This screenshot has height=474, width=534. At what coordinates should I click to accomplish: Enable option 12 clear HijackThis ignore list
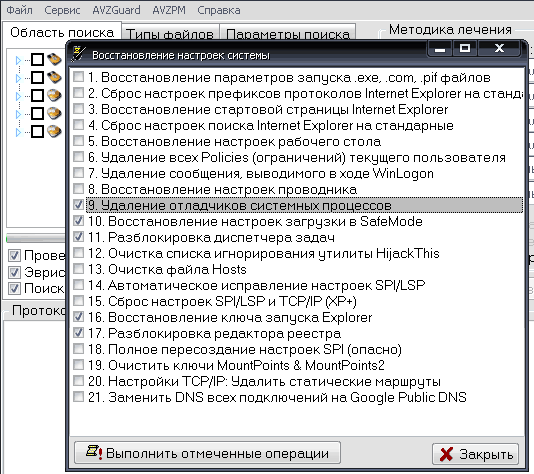pos(79,253)
